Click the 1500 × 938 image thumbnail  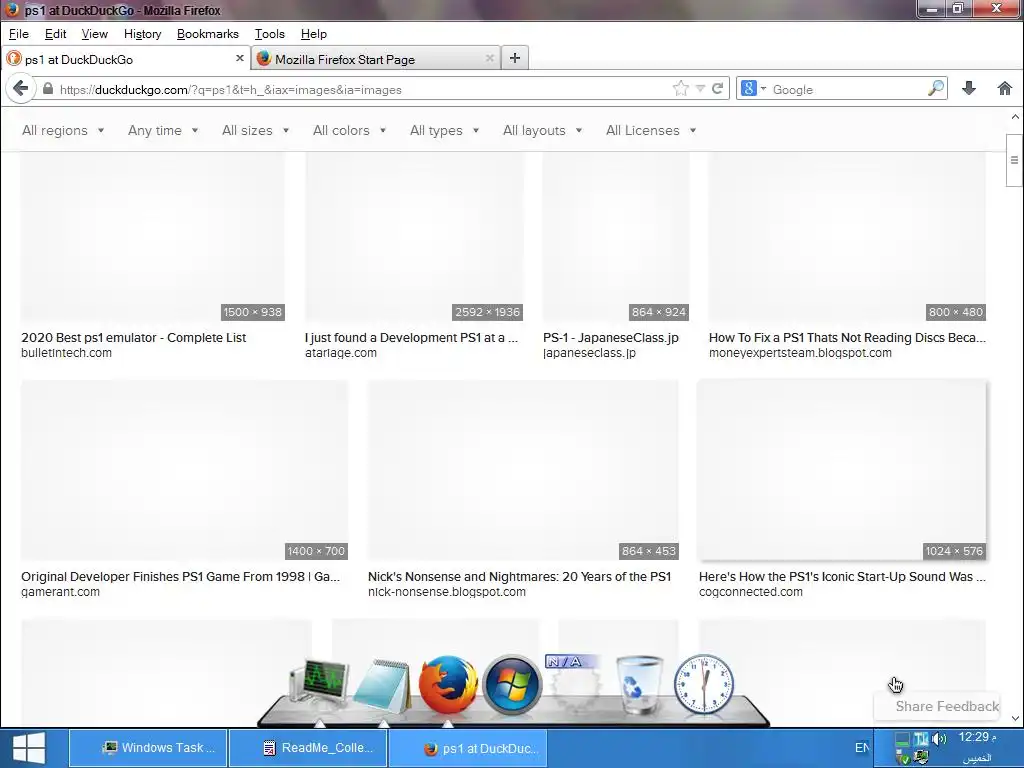pos(153,238)
